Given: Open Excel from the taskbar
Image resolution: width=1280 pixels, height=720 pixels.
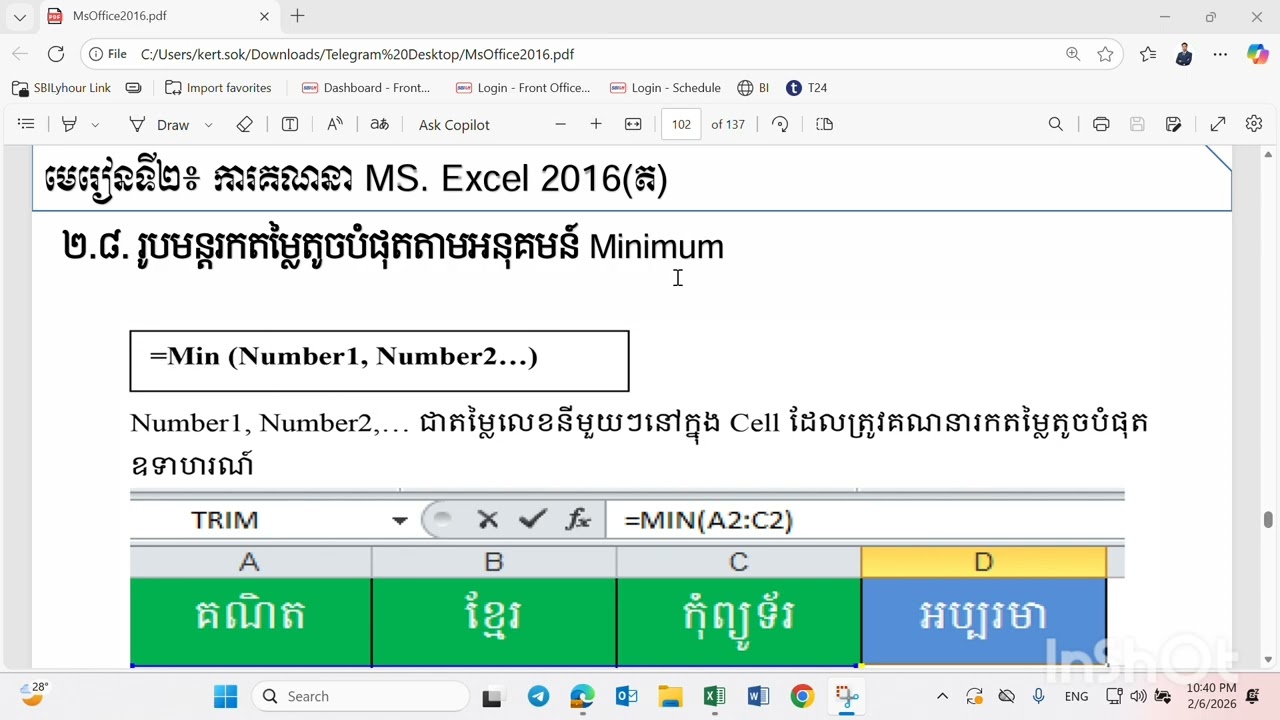Looking at the screenshot, I should click(714, 696).
